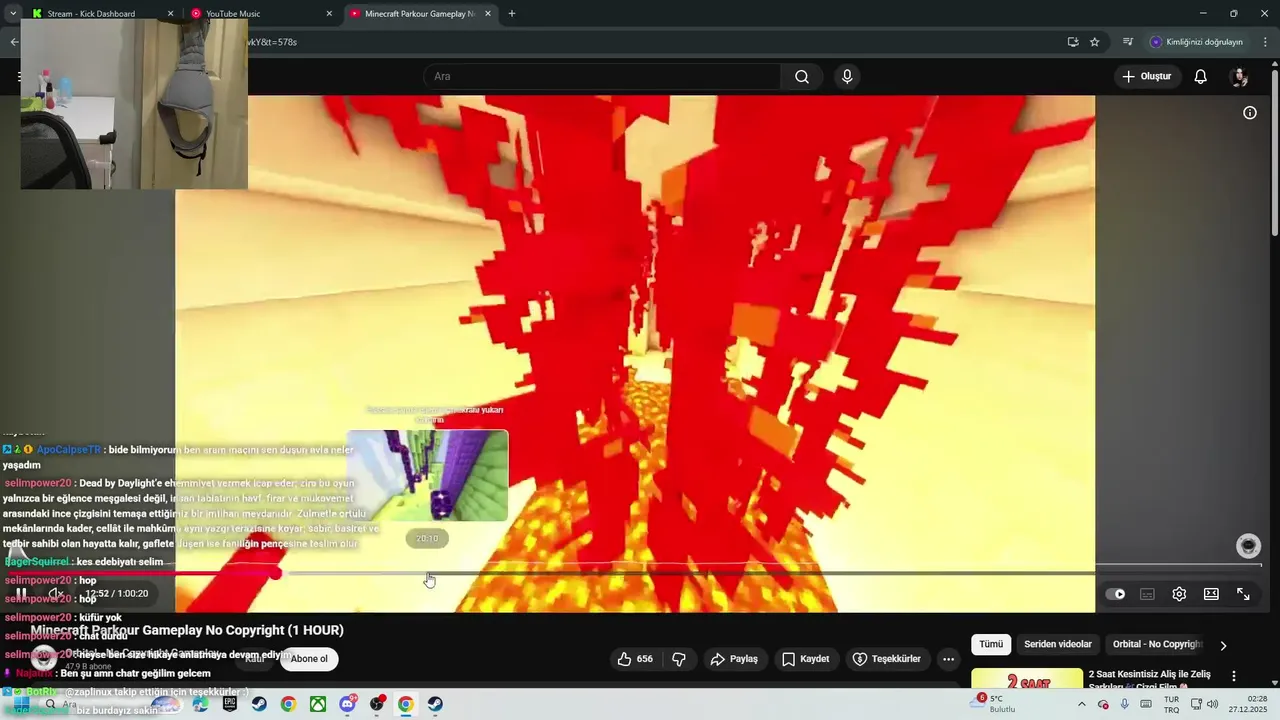1280x720 pixels.
Task: Click the YouTube search magnifier button
Action: pos(802,76)
